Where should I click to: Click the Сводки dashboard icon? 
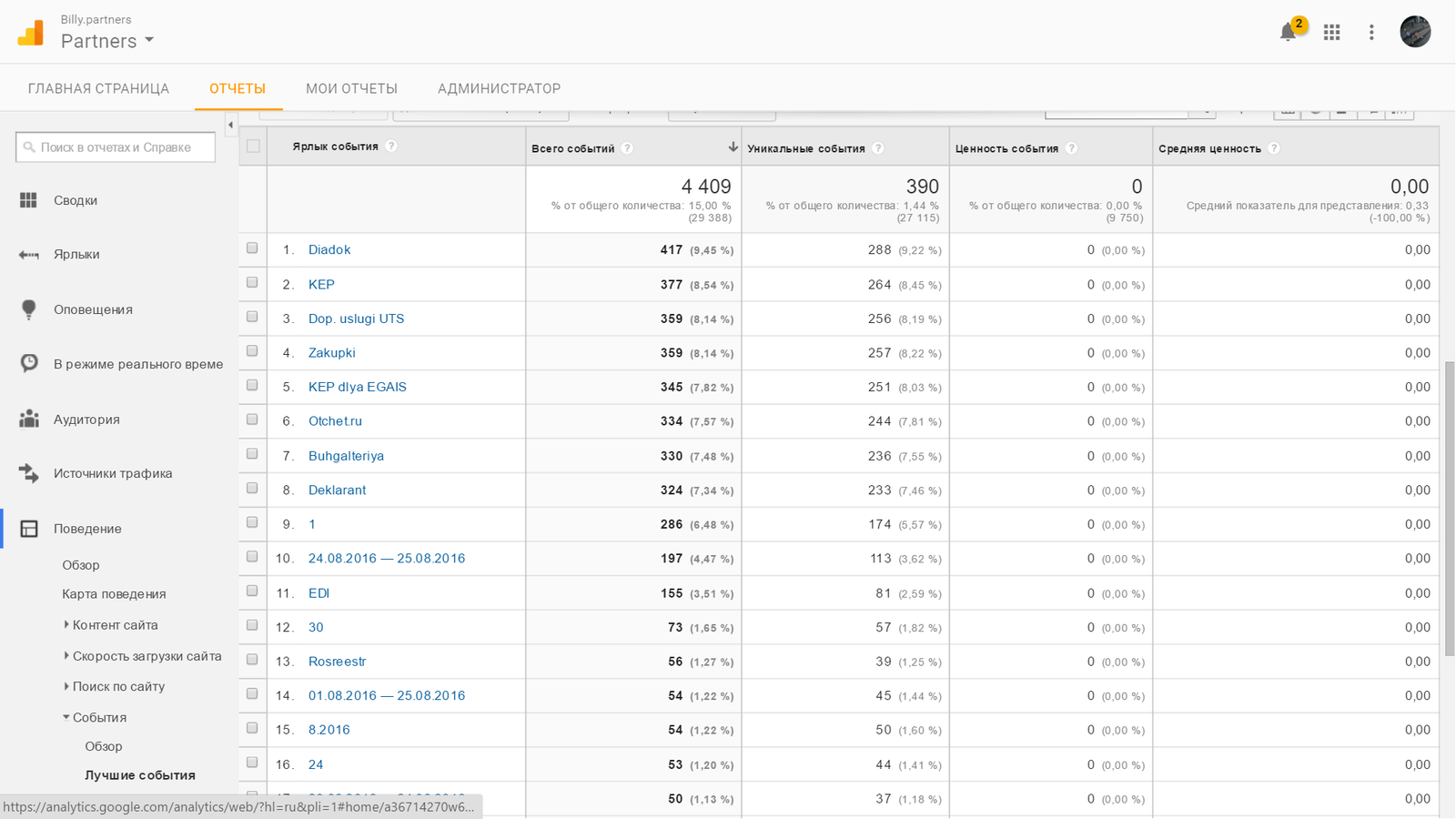[29, 200]
